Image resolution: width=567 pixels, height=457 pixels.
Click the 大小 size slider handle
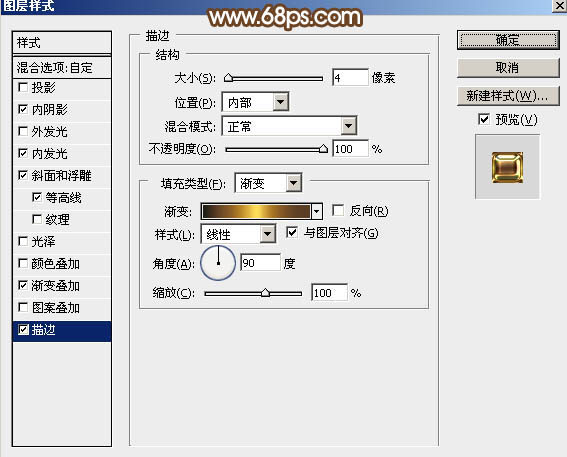(x=228, y=77)
